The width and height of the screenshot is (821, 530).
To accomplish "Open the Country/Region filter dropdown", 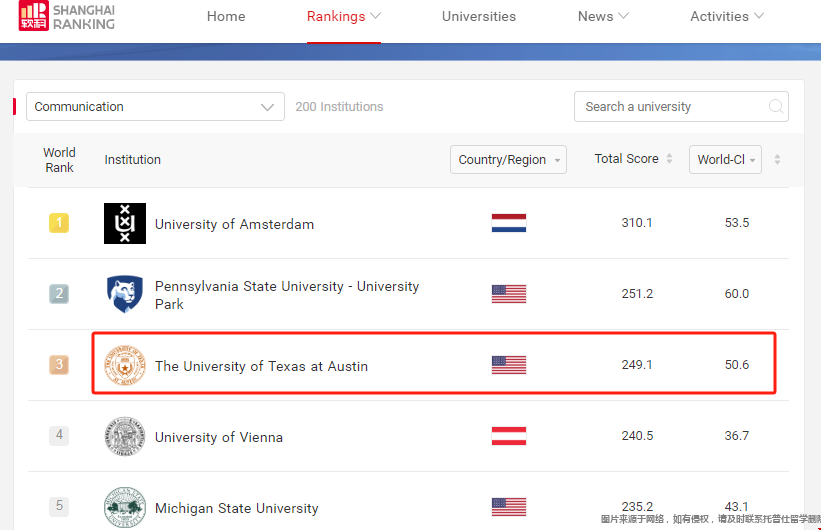I will click(x=508, y=159).
